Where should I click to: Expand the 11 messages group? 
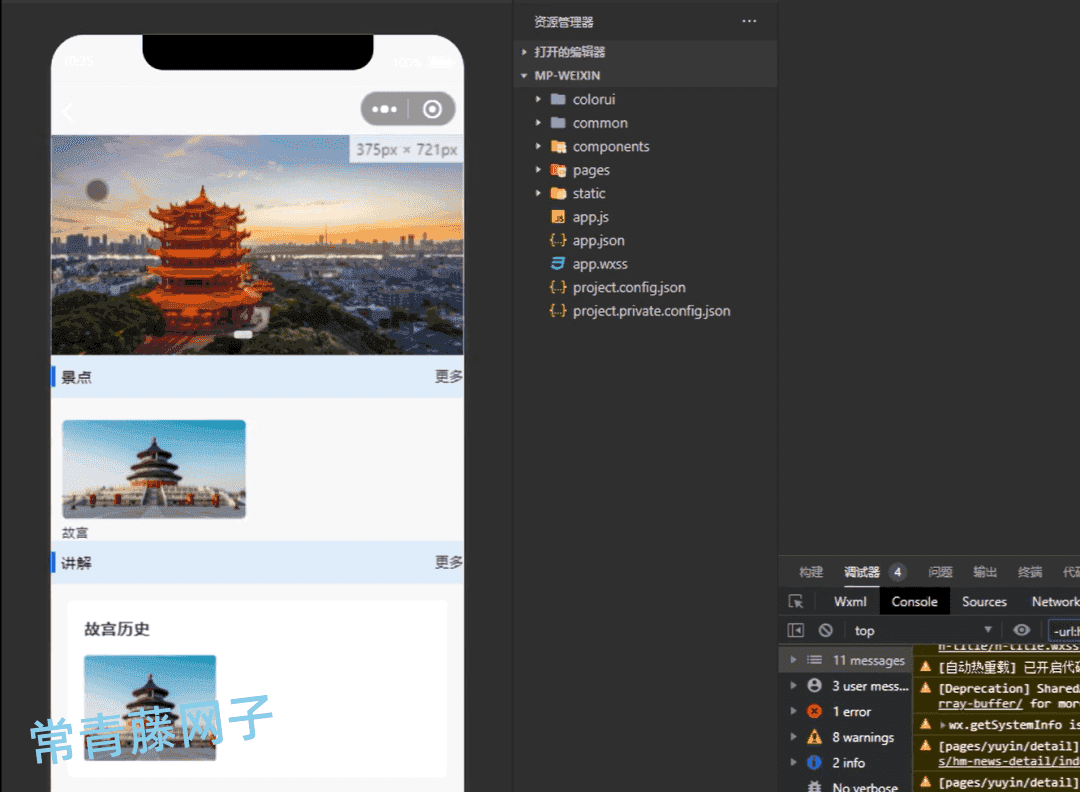point(793,660)
